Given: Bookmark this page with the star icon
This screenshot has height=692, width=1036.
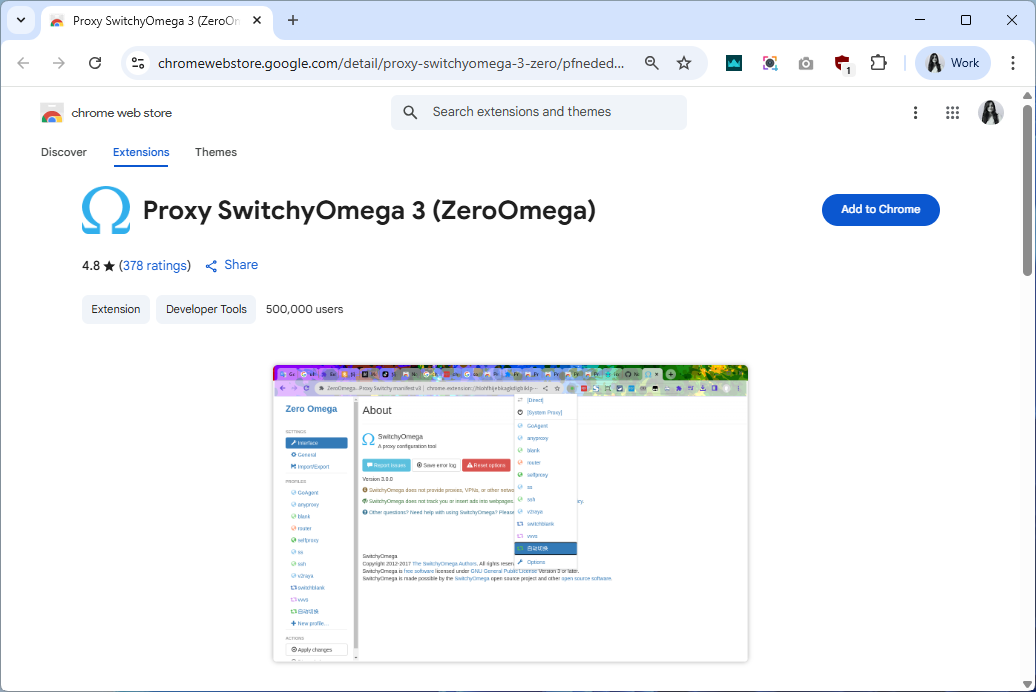Looking at the screenshot, I should pyautogui.click(x=684, y=63).
